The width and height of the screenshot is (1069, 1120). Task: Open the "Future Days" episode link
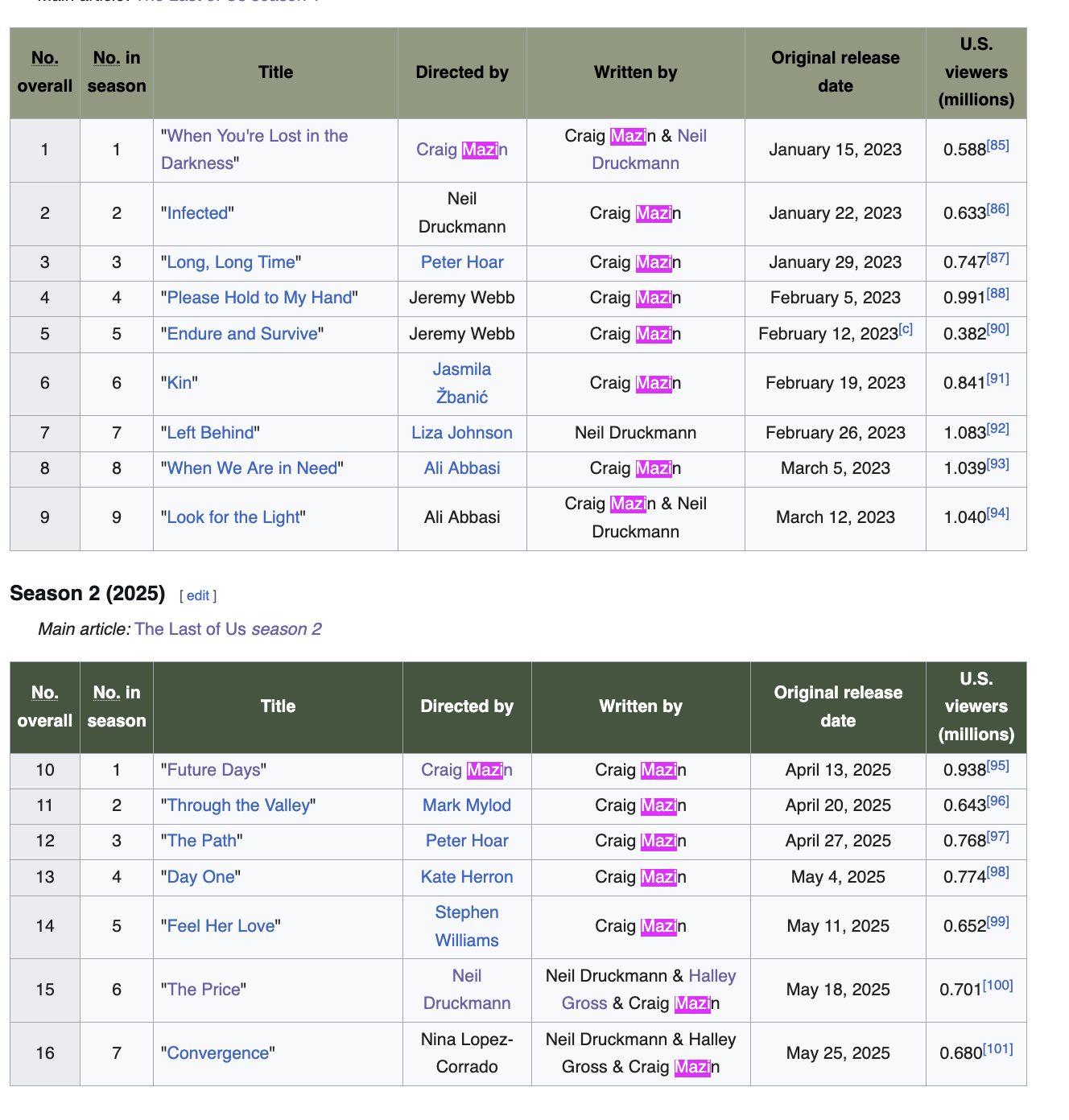[213, 770]
